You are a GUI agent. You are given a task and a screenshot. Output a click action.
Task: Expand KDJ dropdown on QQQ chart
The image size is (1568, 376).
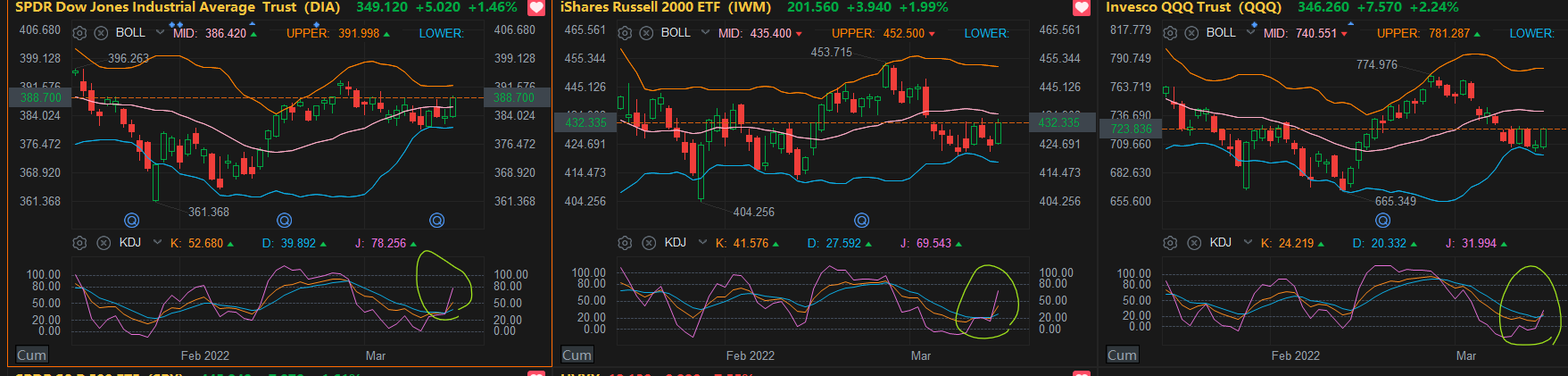click(x=1248, y=242)
